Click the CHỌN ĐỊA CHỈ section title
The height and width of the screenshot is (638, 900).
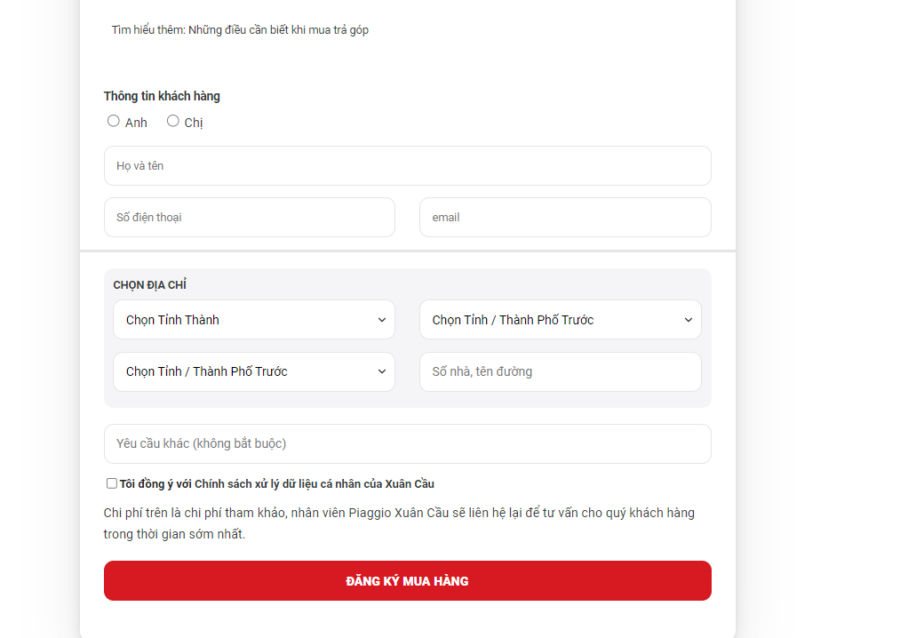click(x=150, y=285)
